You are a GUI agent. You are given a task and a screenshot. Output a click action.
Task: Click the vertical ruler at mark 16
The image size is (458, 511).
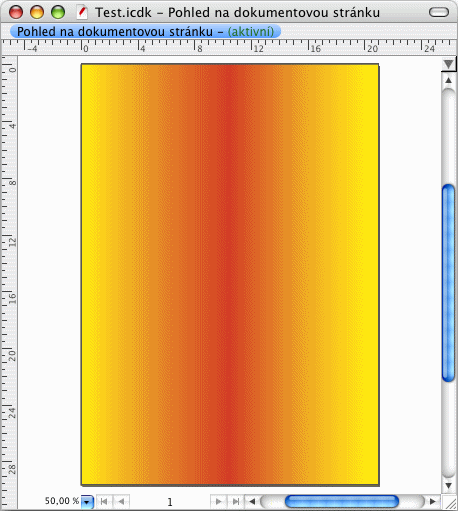coord(10,298)
